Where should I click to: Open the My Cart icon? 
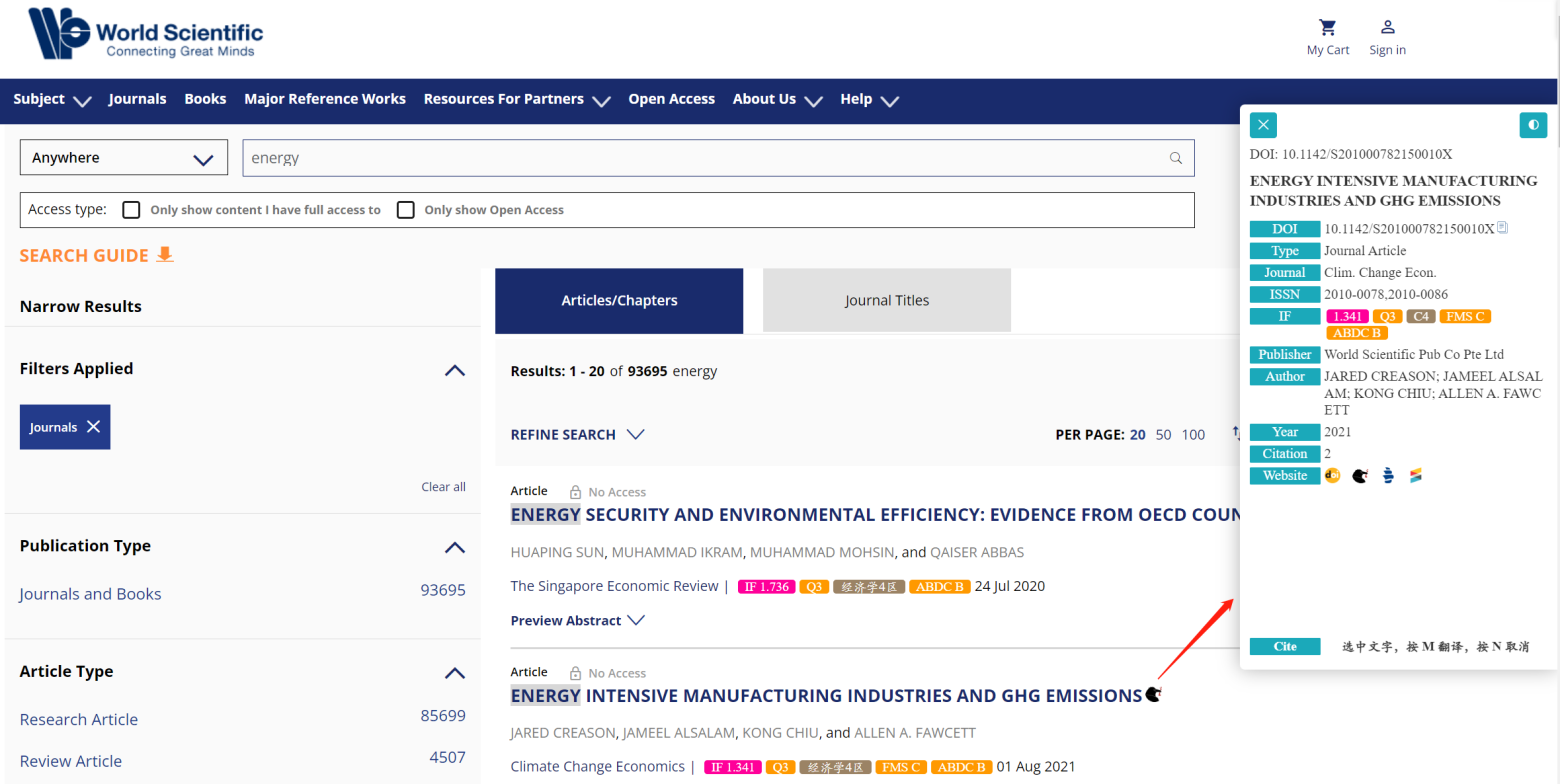(1327, 27)
